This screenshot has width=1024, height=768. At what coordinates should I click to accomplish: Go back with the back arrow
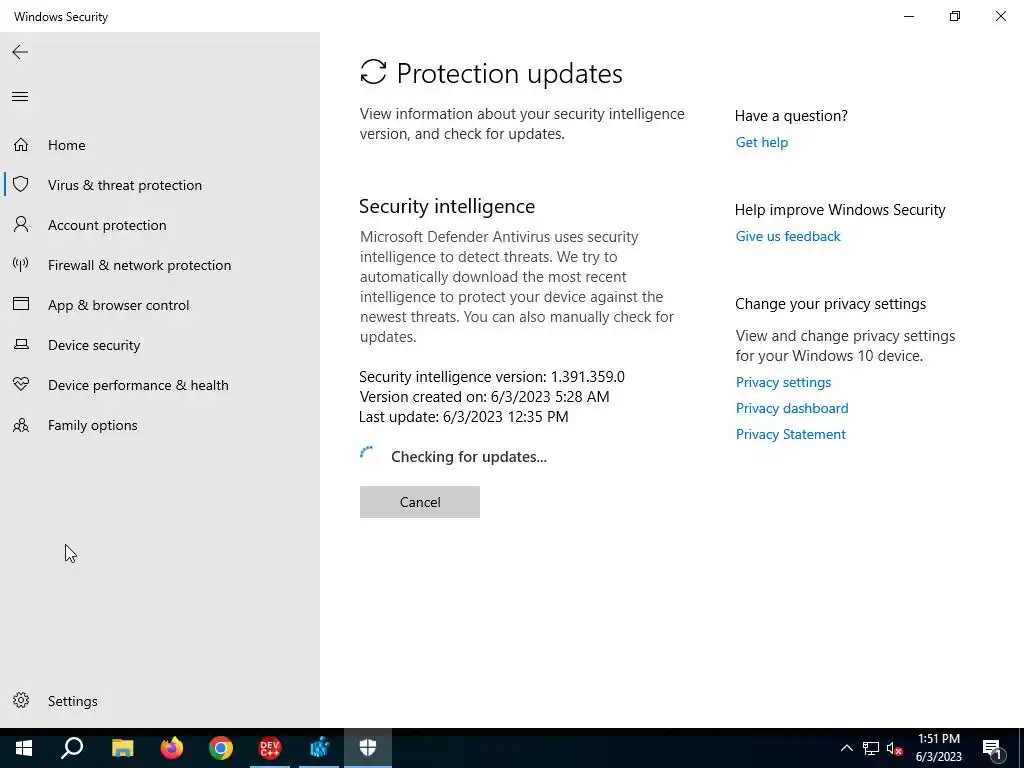[x=20, y=52]
